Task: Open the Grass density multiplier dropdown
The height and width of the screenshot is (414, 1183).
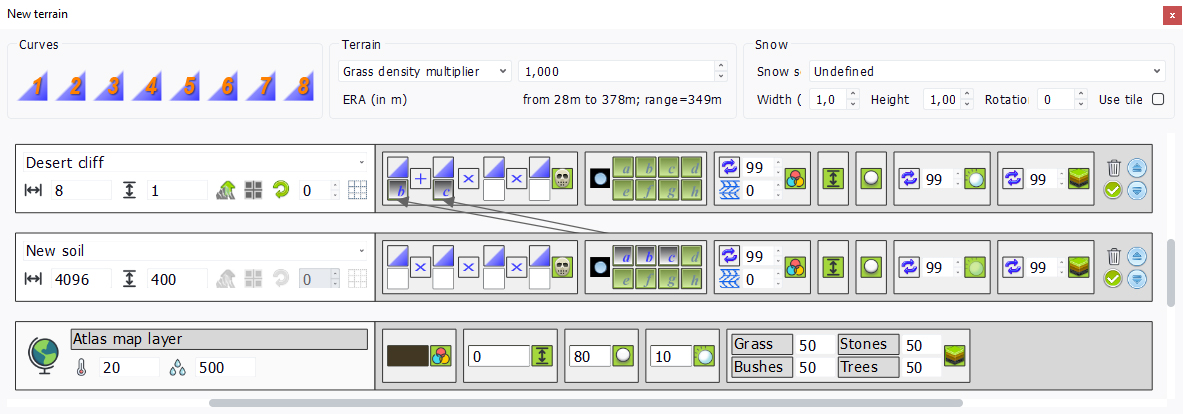Action: tap(425, 71)
